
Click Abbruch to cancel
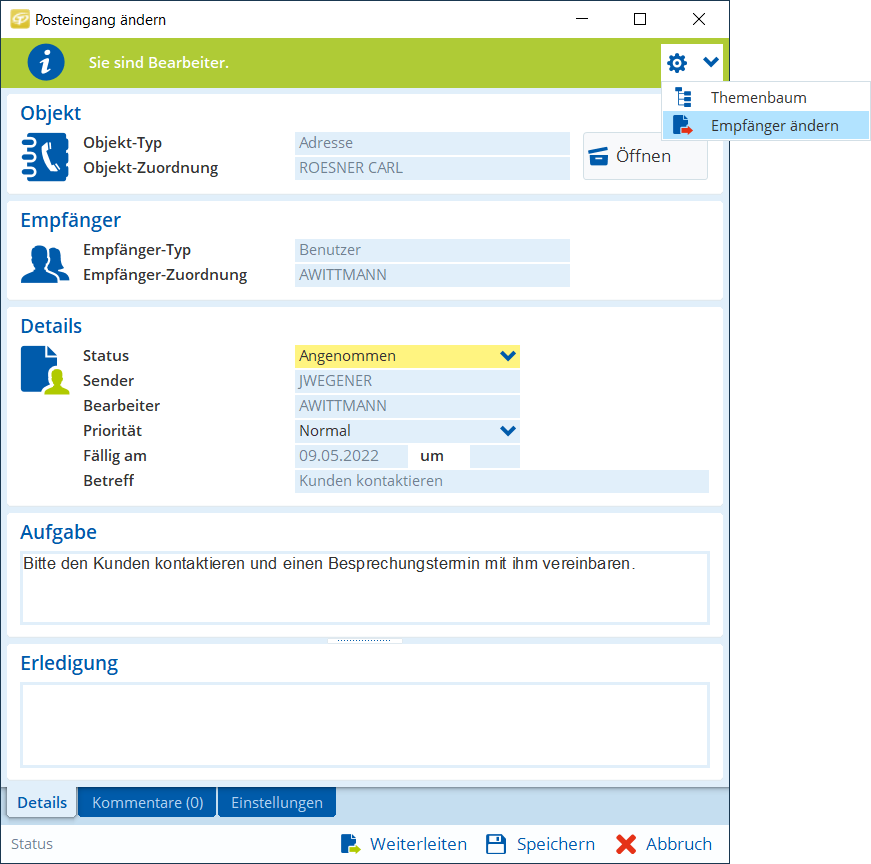tap(664, 844)
